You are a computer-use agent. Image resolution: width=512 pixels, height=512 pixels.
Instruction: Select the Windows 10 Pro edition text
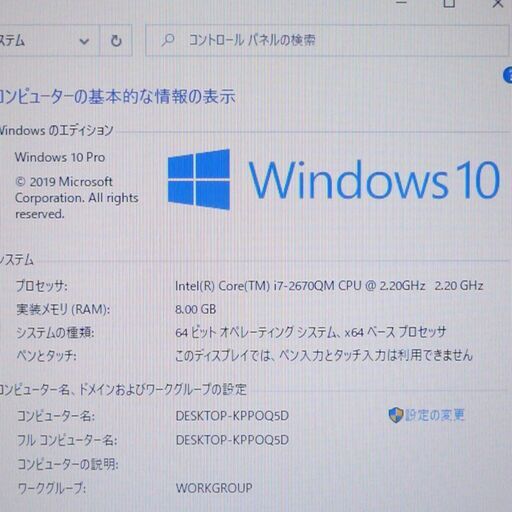(60, 157)
